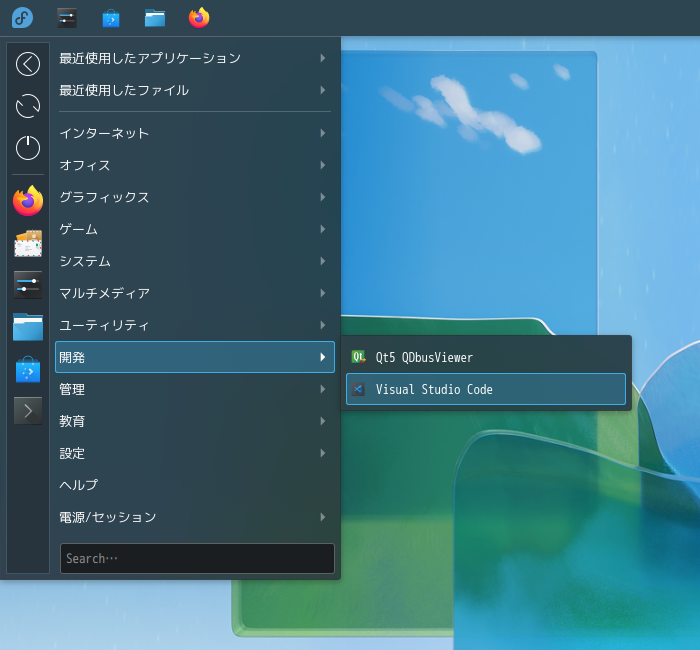Select the オフィス category
The width and height of the screenshot is (700, 650).
point(195,165)
